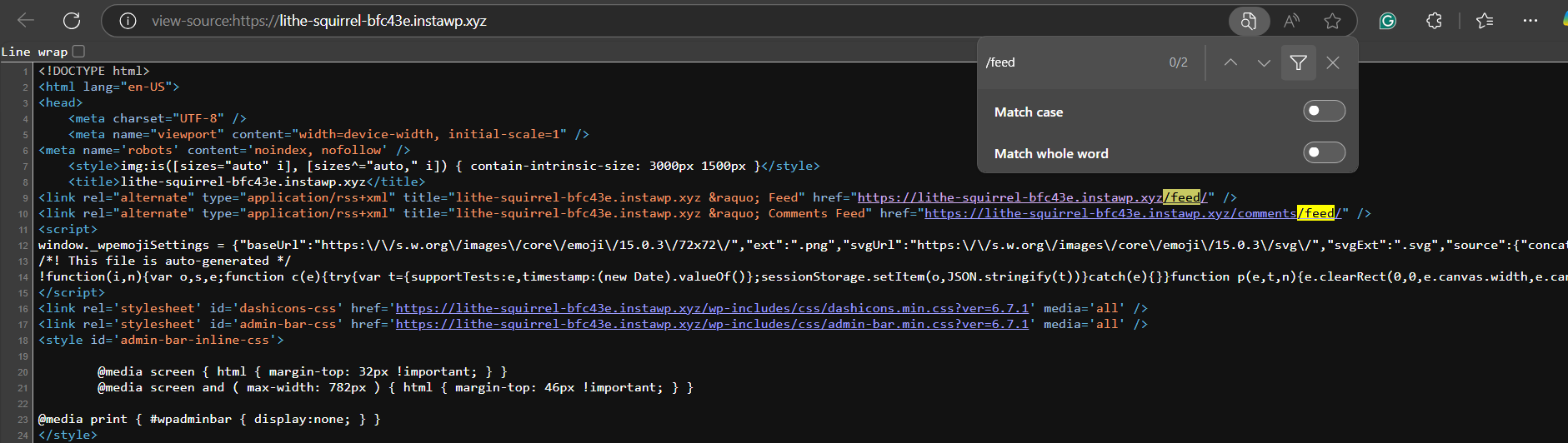The width and height of the screenshot is (1568, 443).
Task: Click the closing </script> tag line
Action: 72,292
